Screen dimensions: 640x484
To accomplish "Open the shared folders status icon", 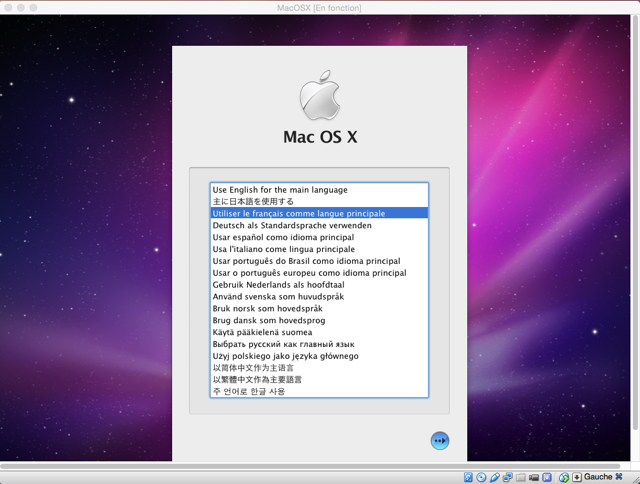I will (x=521, y=477).
